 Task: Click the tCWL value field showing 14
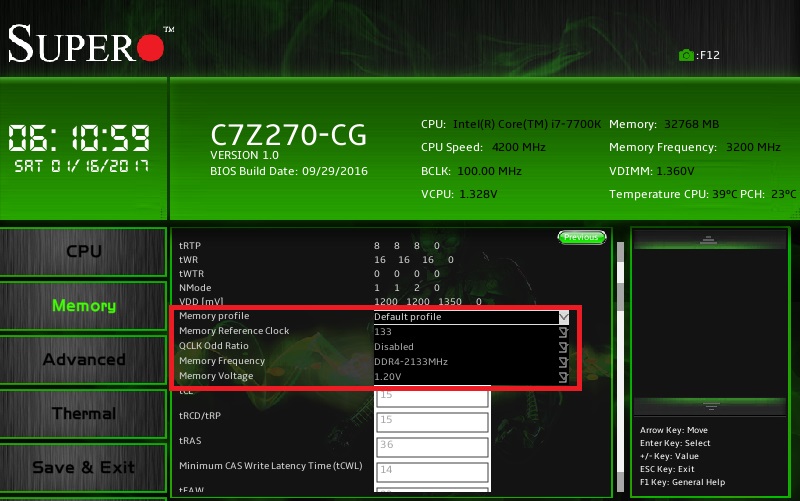[432, 471]
